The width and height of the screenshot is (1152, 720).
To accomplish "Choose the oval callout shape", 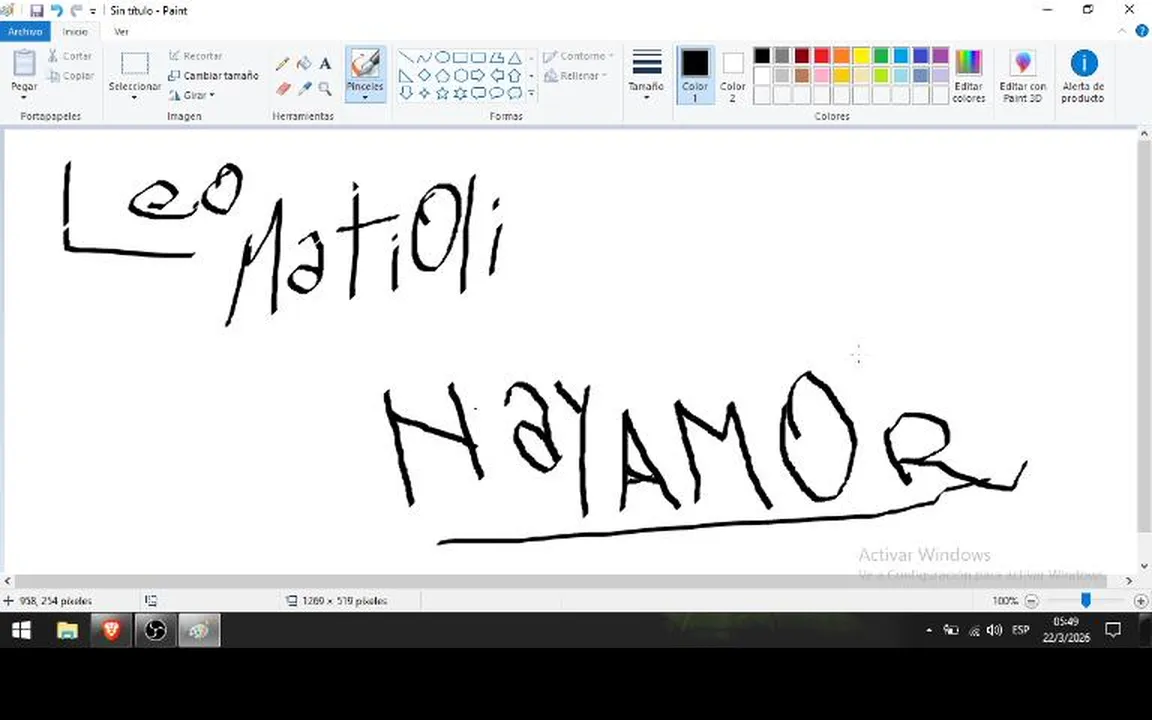I will (x=497, y=93).
